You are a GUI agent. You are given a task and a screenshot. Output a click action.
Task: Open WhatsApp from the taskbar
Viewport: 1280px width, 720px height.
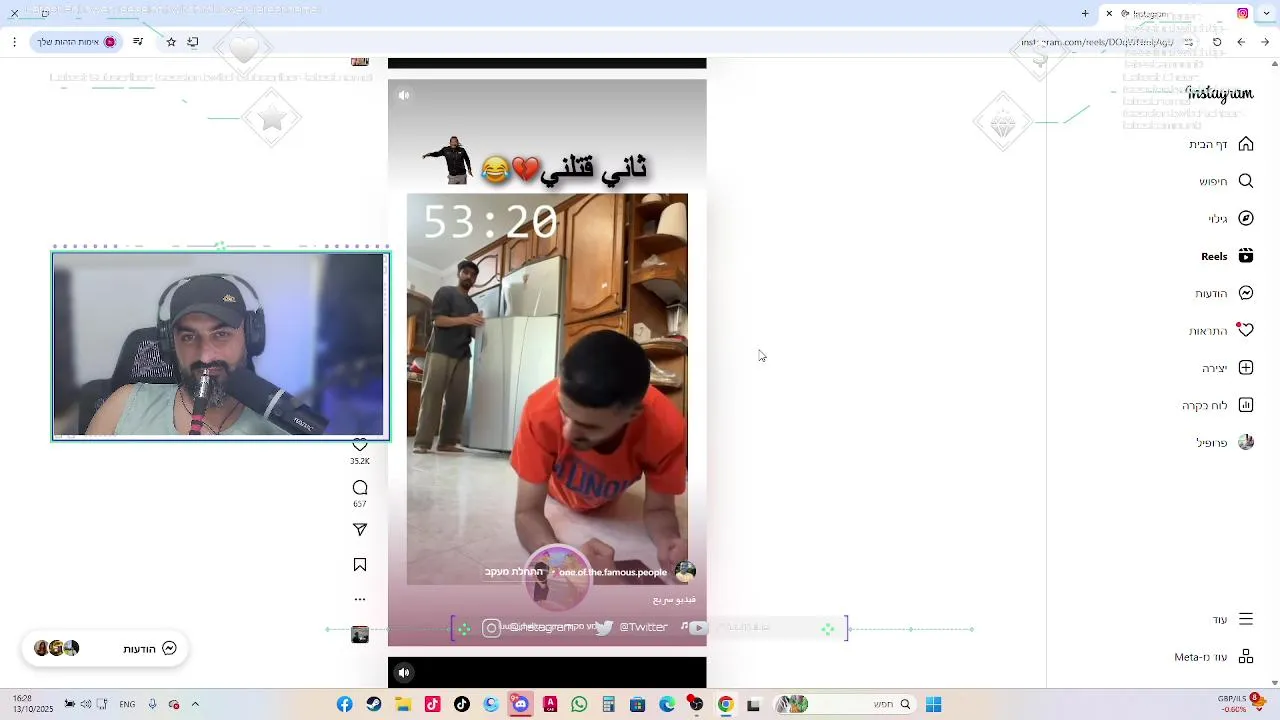[579, 705]
